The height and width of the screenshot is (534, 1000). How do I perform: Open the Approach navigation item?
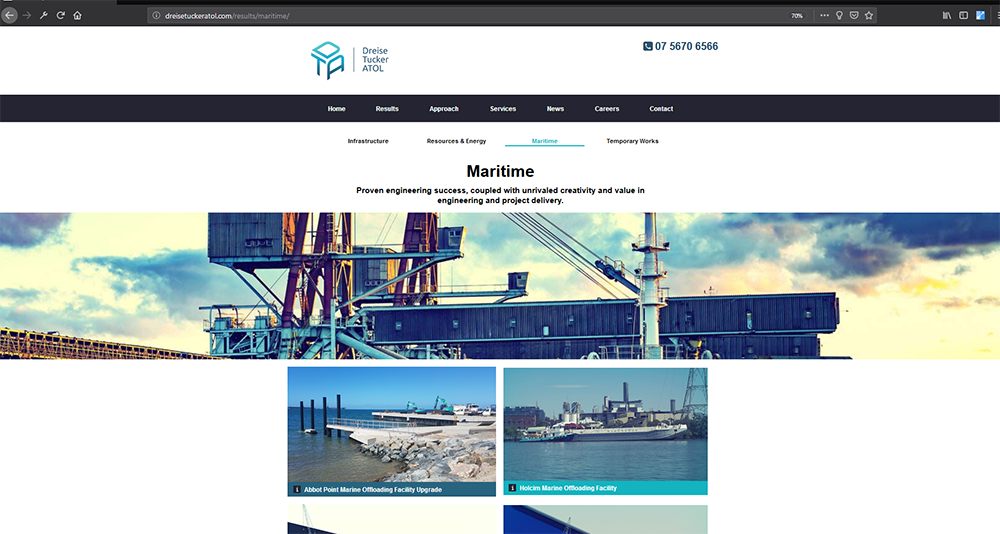click(x=444, y=108)
